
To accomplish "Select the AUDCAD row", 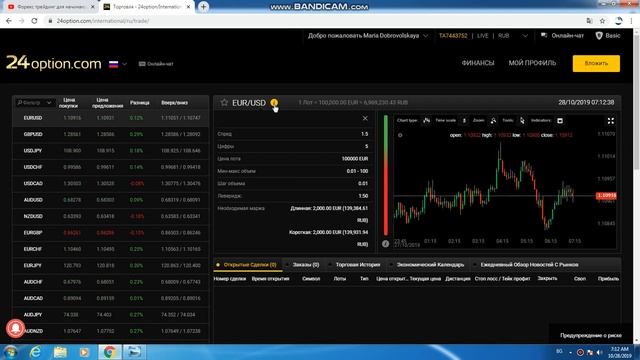I will 110,298.
